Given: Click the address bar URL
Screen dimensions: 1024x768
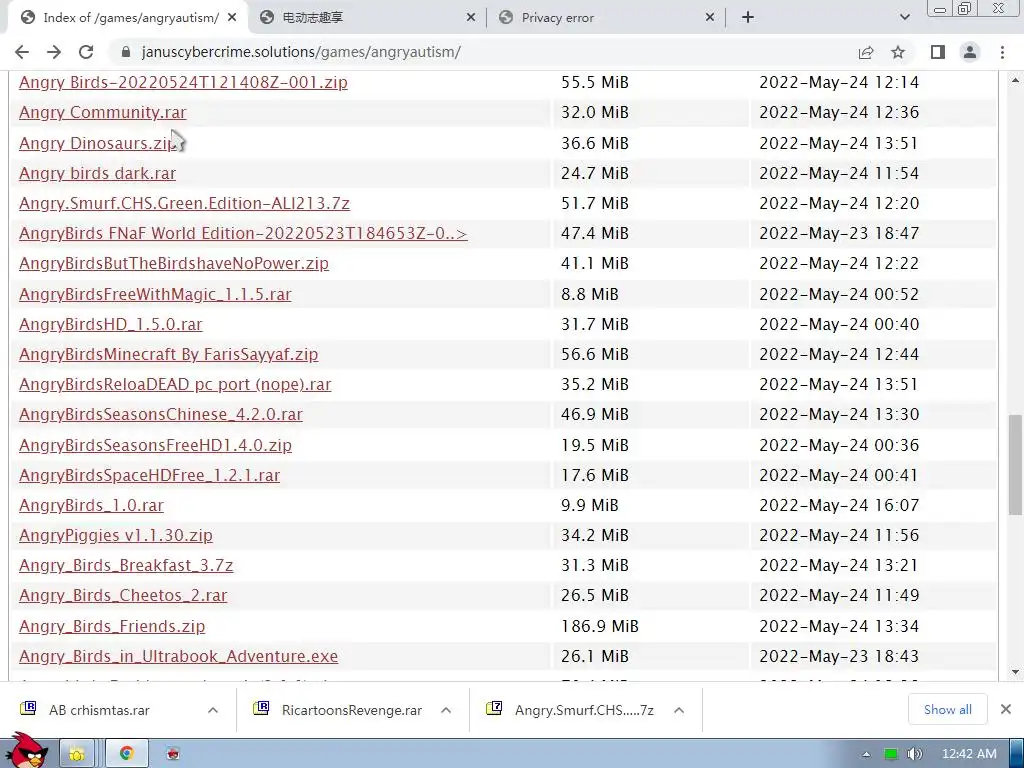Looking at the screenshot, I should tap(301, 52).
